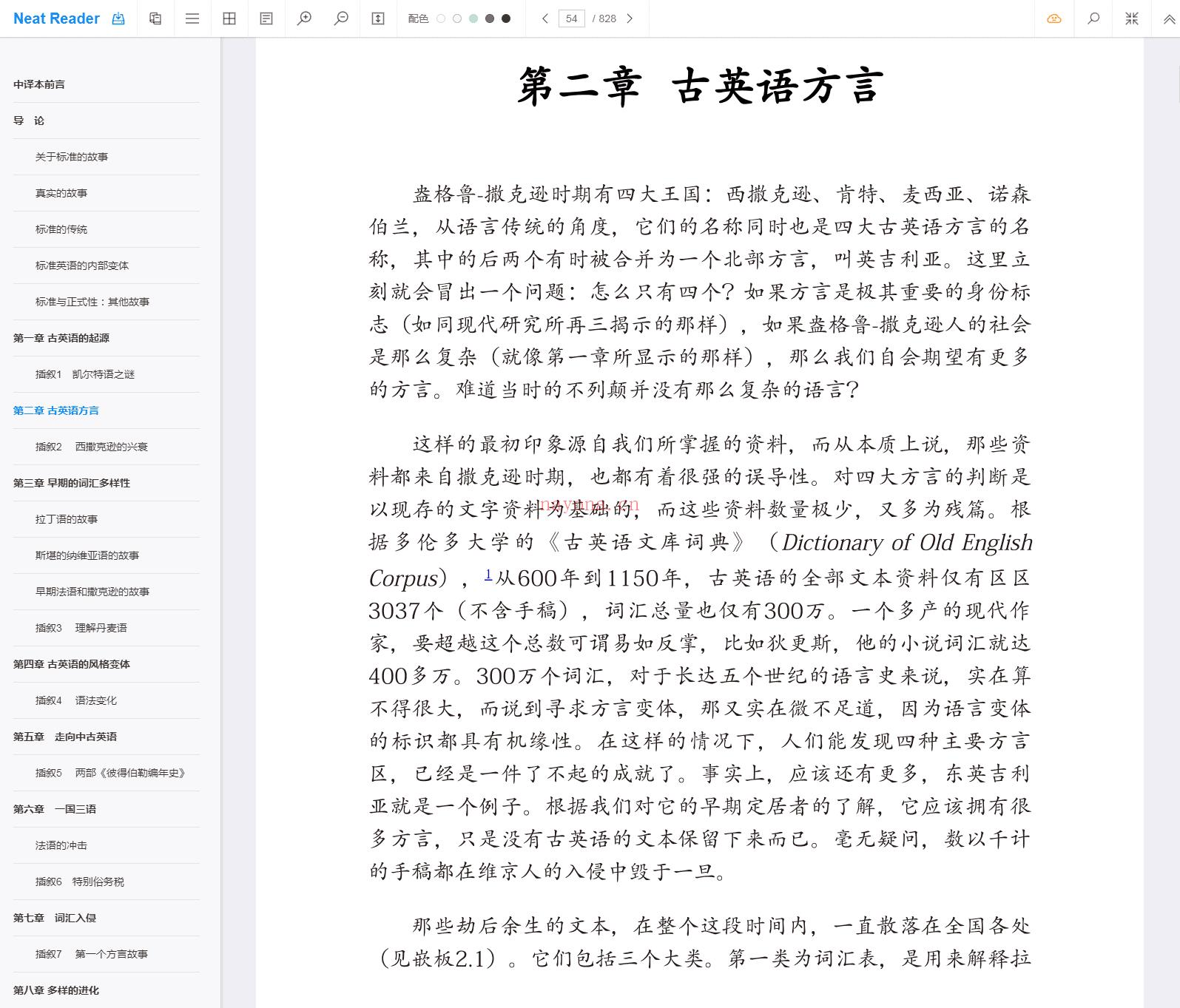Jump to 第六章 一国三语
1180x1008 pixels.
click(55, 809)
